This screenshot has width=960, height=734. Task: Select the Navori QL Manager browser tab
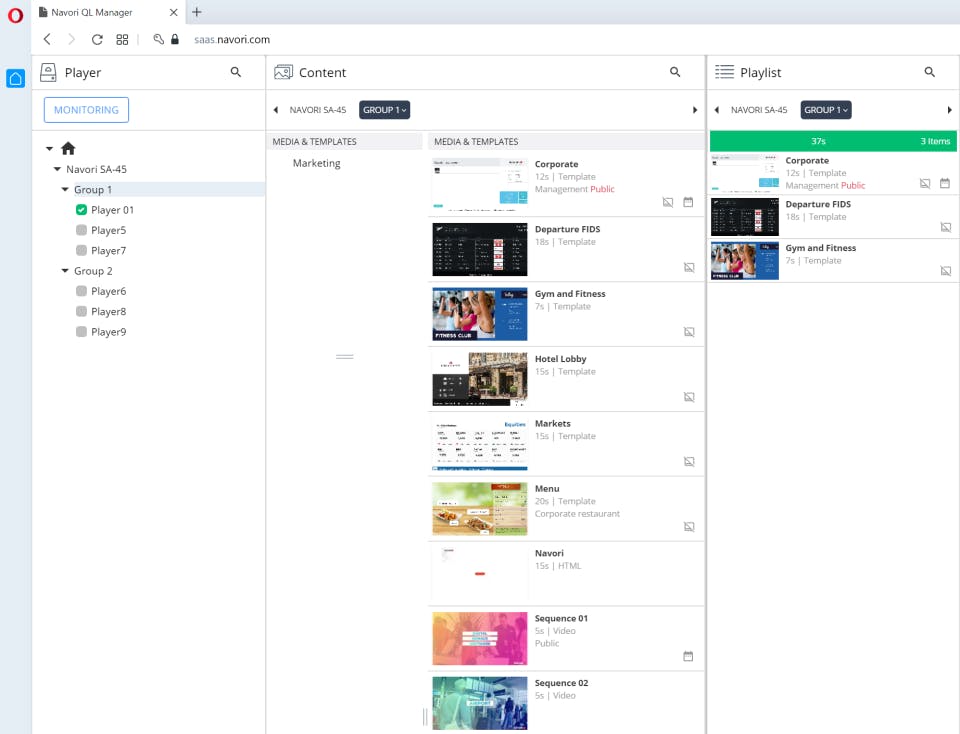pyautogui.click(x=108, y=12)
